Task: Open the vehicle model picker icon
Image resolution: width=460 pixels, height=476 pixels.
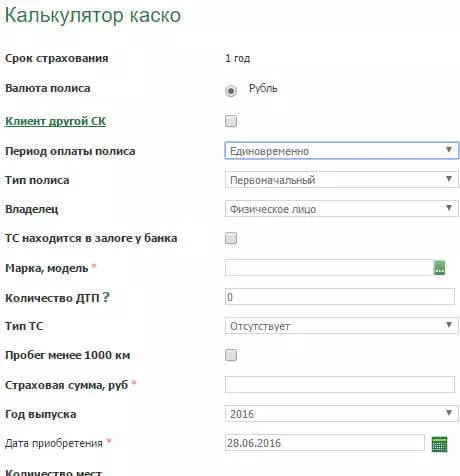Action: [439, 268]
